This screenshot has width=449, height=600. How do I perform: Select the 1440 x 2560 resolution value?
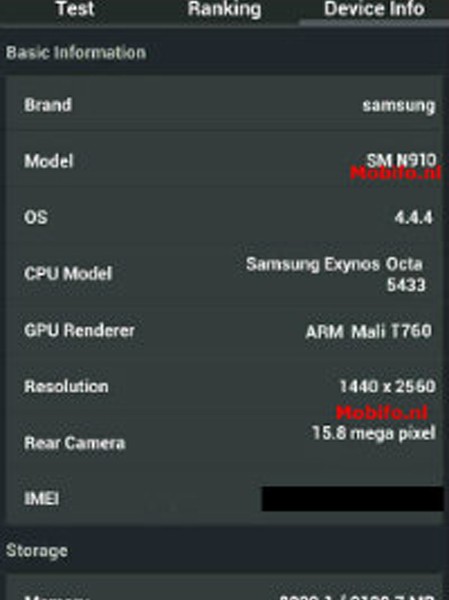click(x=387, y=386)
